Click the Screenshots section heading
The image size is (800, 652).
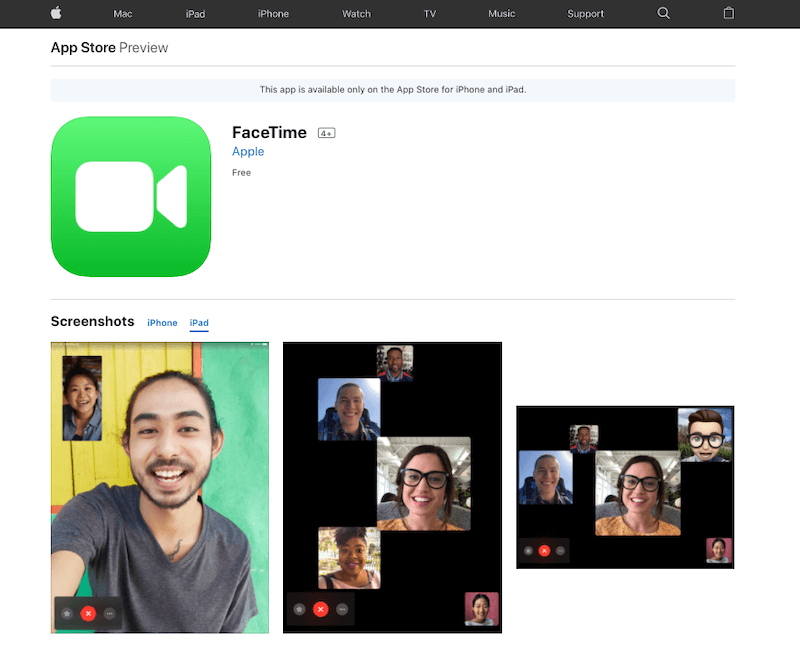92,321
